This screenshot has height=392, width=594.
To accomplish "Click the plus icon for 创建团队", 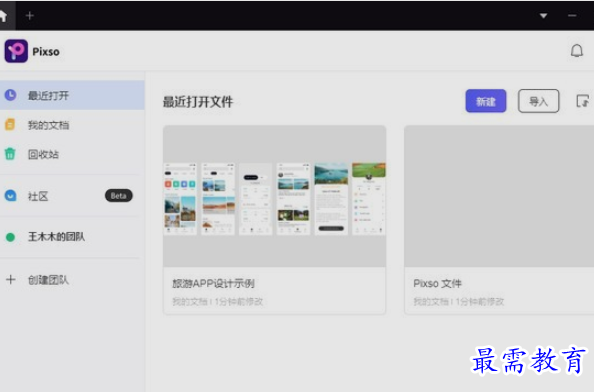I will 11,280.
